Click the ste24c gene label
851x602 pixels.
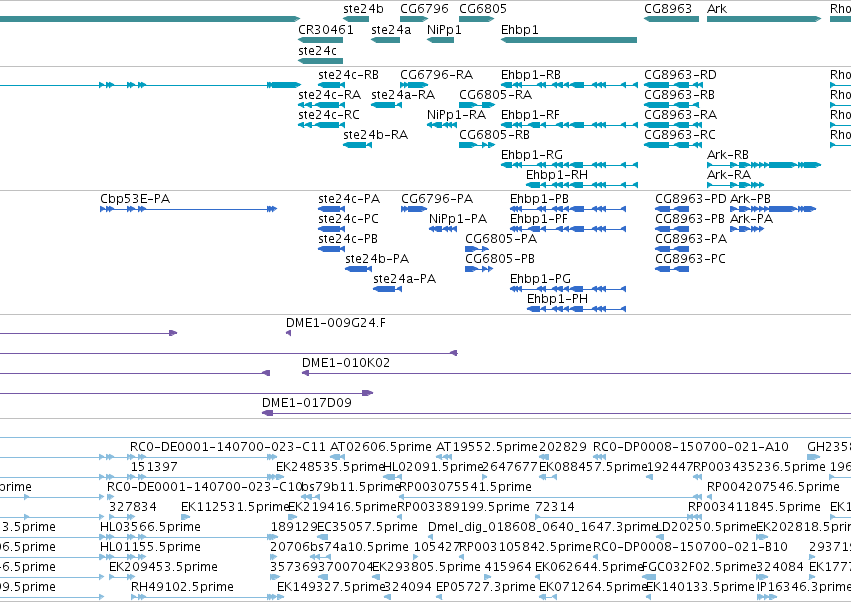(x=317, y=50)
